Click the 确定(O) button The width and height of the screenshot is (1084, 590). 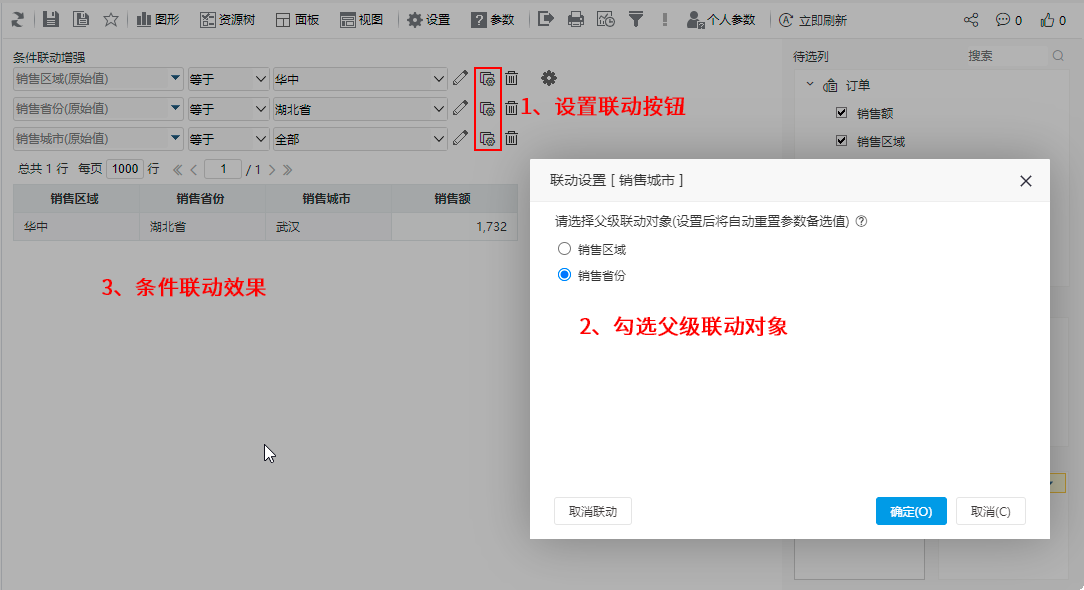[910, 511]
